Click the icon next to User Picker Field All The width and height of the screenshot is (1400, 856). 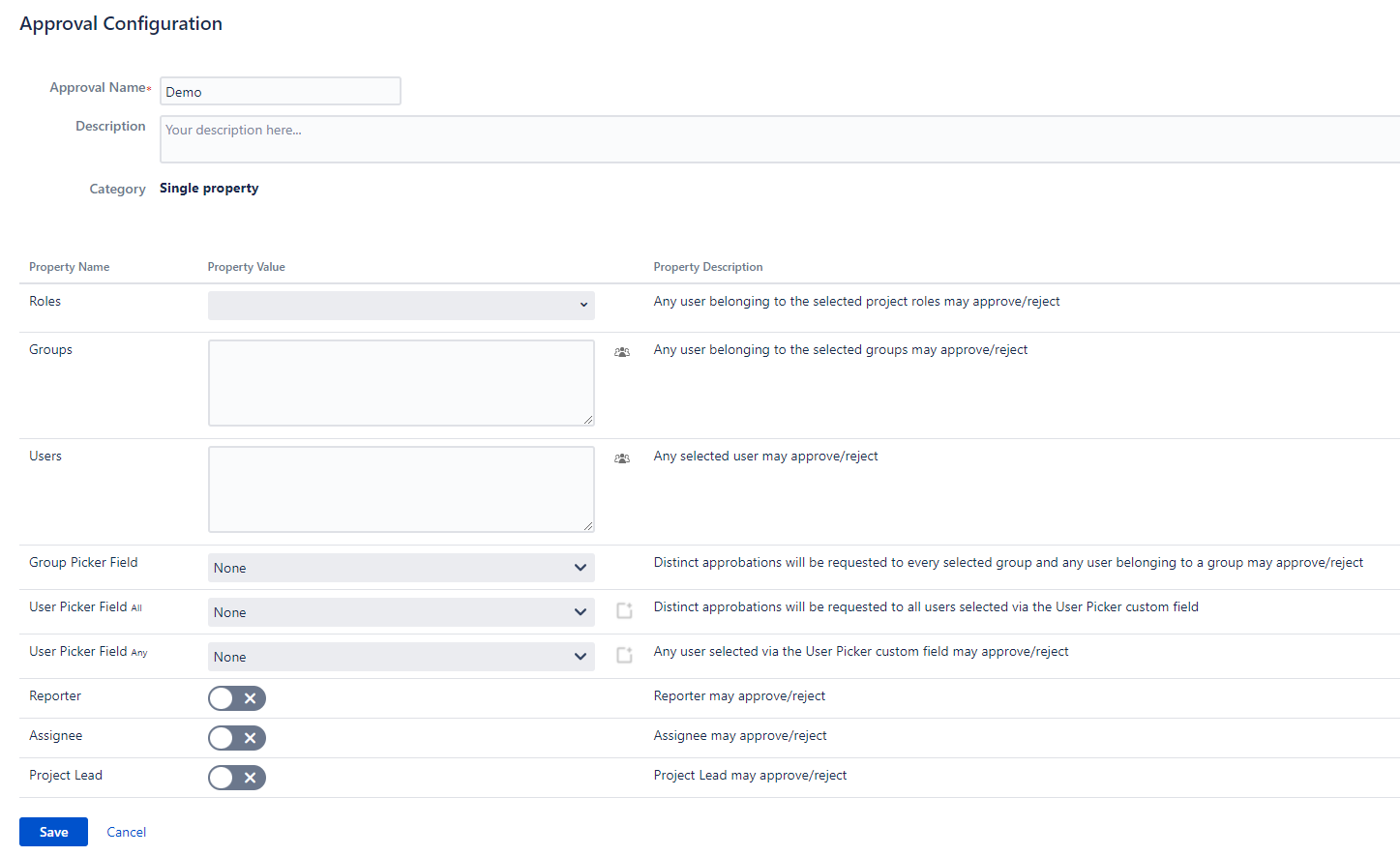coord(624,610)
